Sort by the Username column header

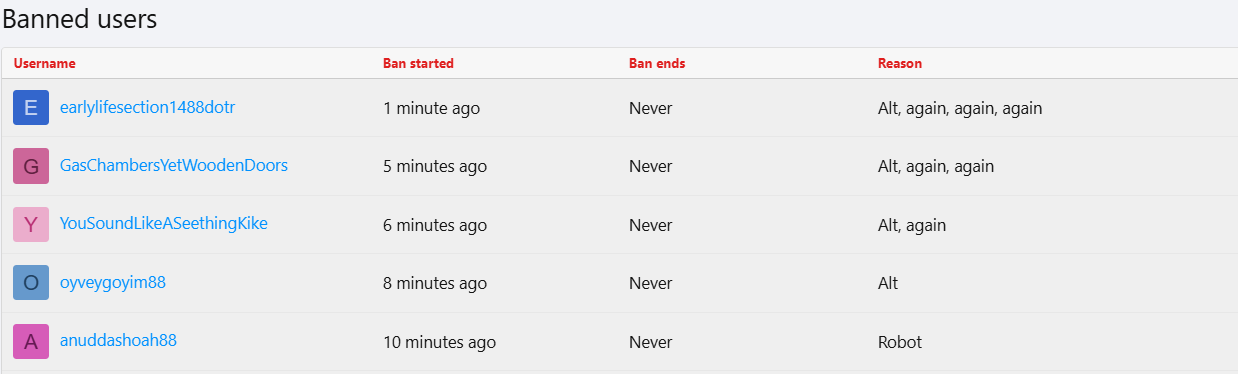44,63
